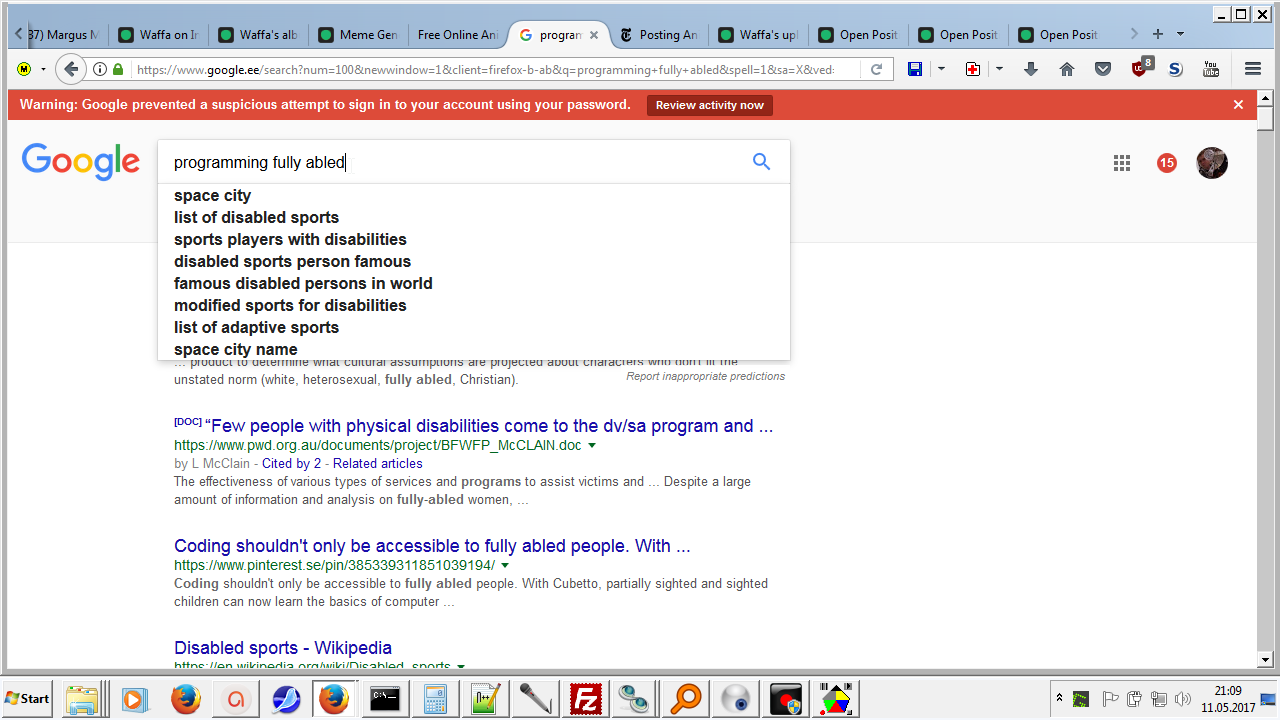Open 'Few people with physical disabilities' result
Screen dimensions: 1280x720
pyautogui.click(x=489, y=426)
